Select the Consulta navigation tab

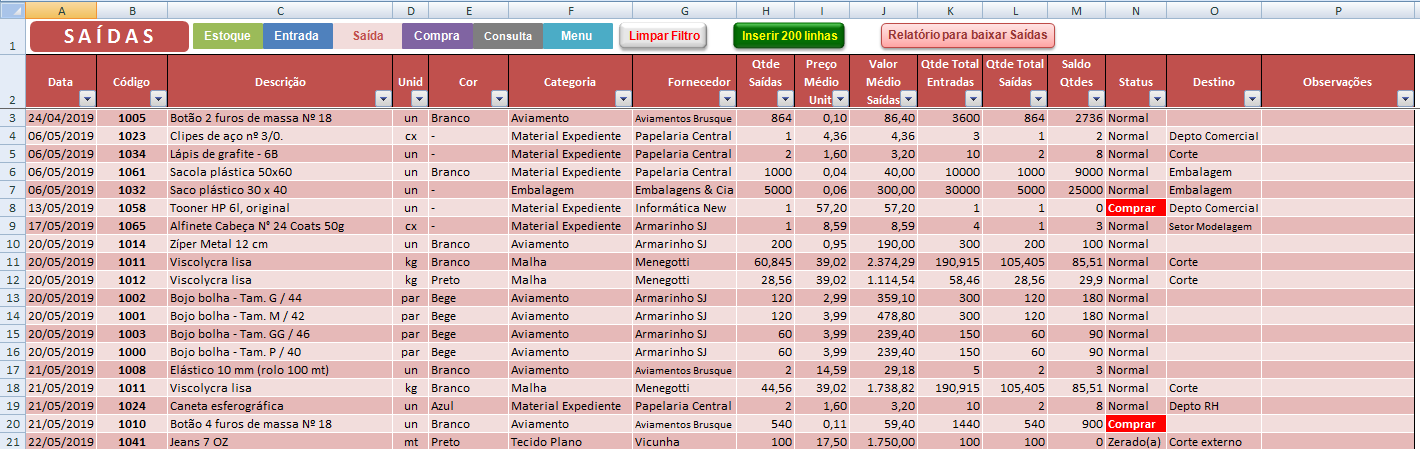508,36
